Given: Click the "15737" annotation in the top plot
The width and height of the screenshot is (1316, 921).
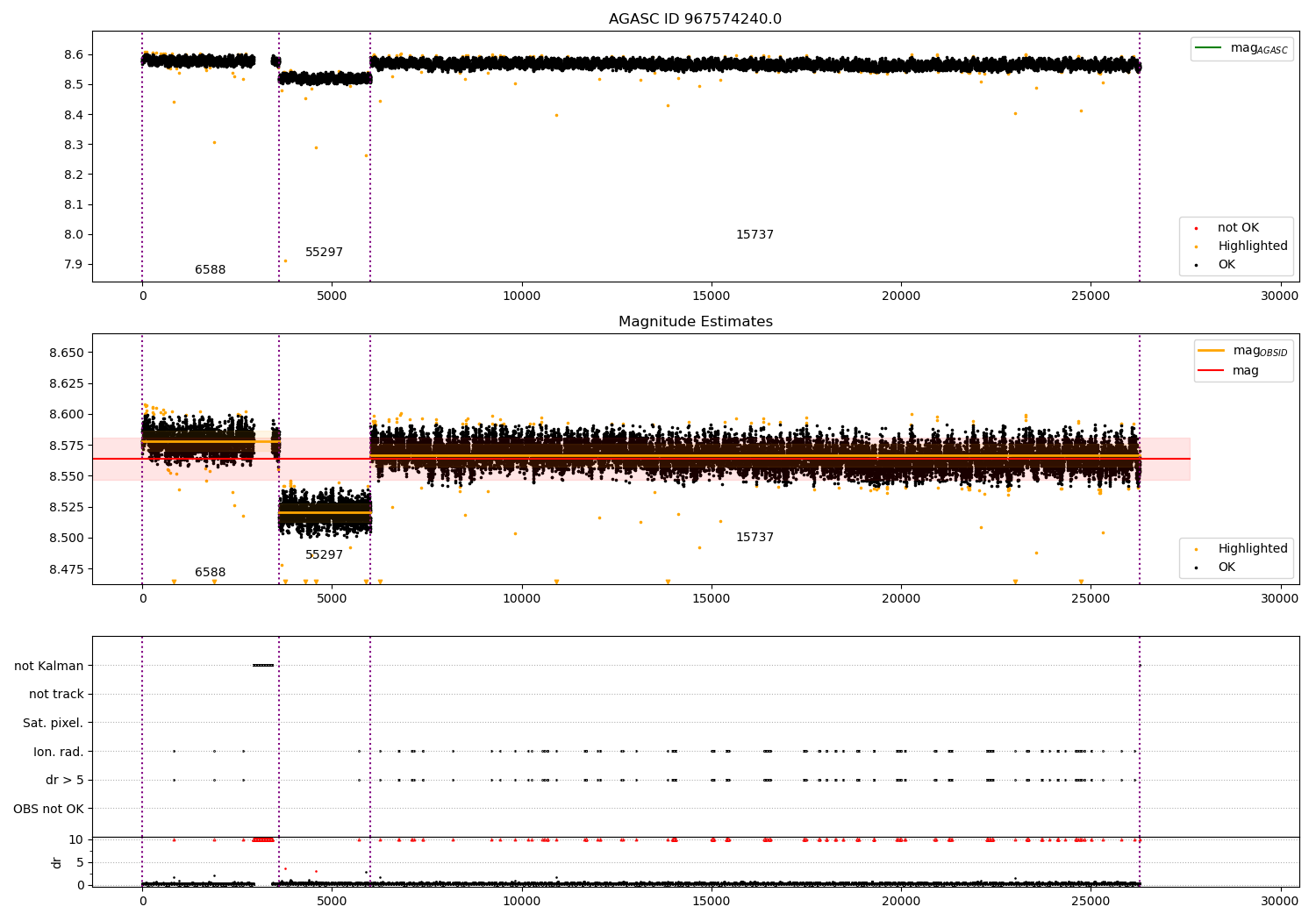Looking at the screenshot, I should [755, 235].
